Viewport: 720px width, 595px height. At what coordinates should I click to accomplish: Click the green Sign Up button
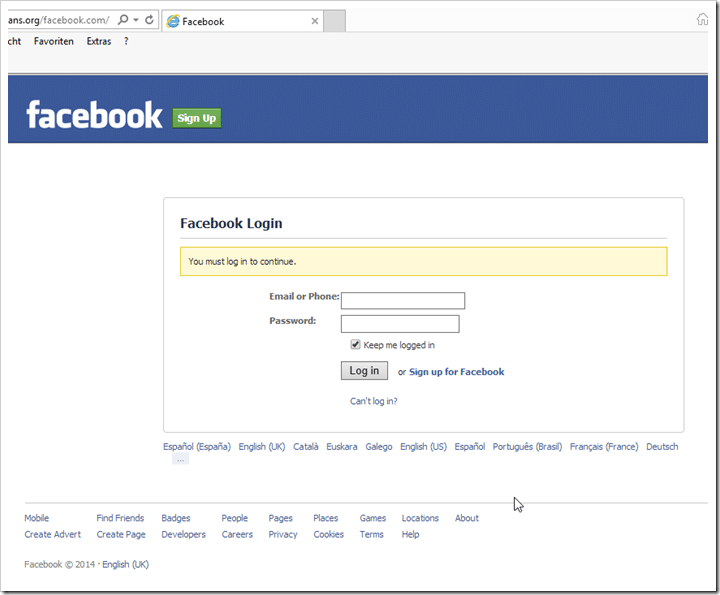[x=197, y=118]
